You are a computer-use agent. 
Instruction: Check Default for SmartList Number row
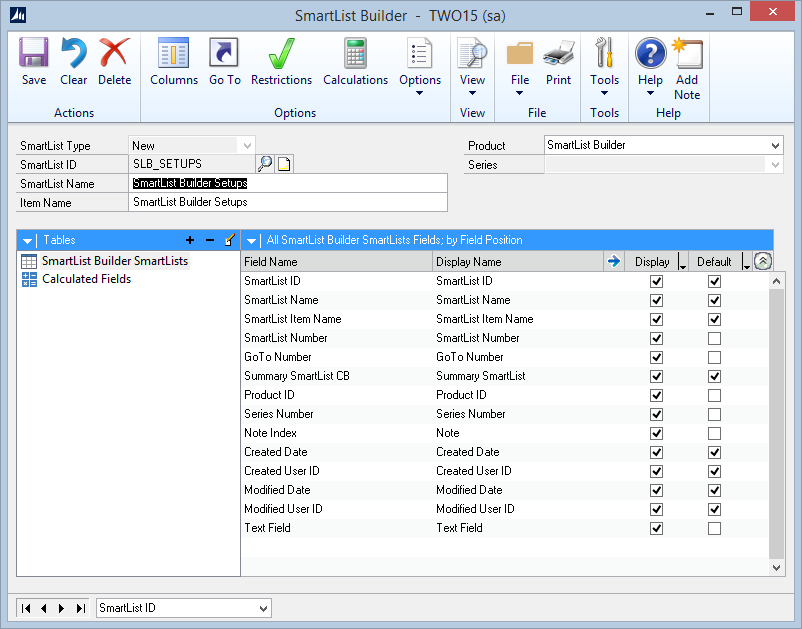[715, 338]
